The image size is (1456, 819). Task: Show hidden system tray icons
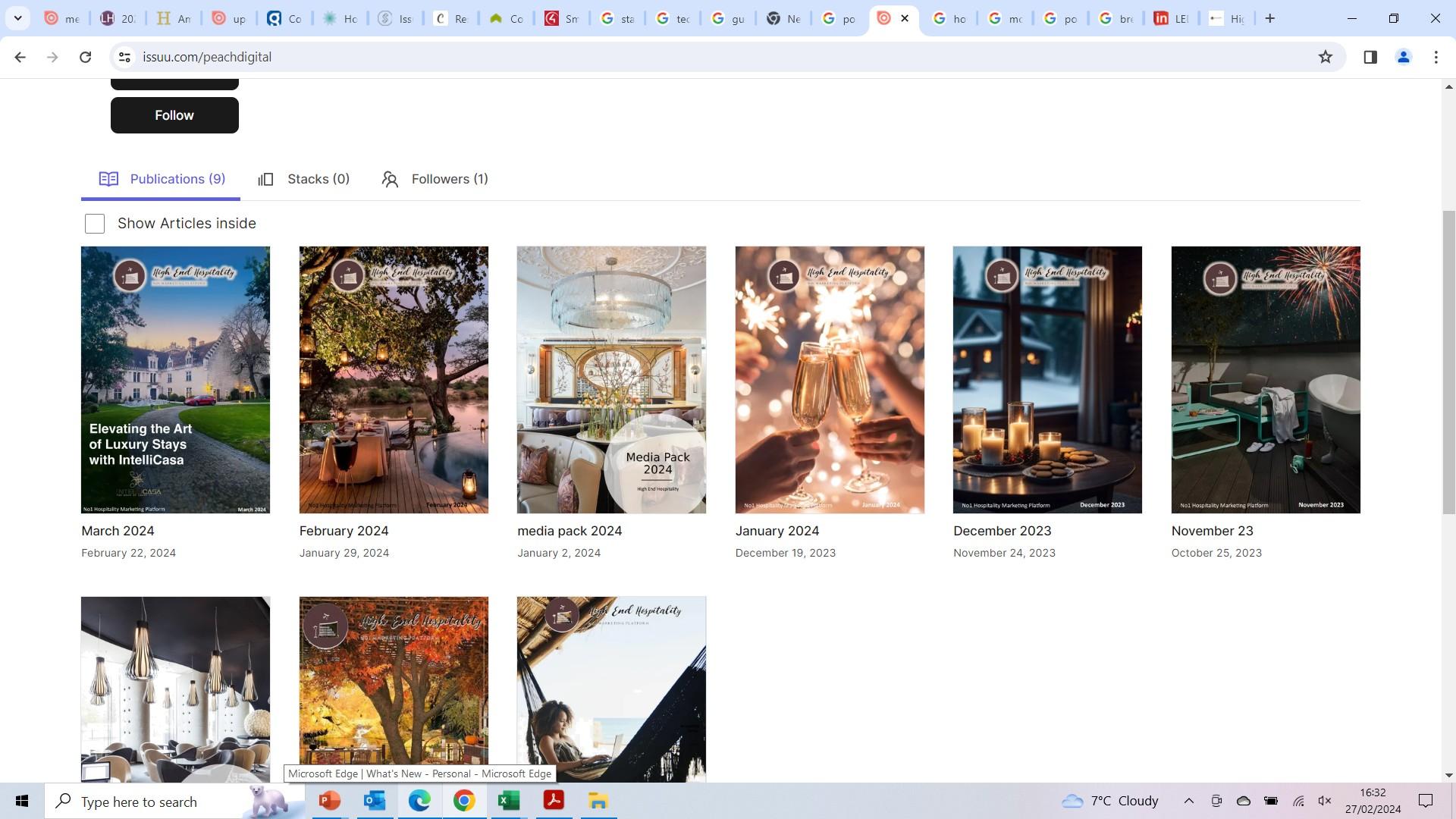(1188, 802)
